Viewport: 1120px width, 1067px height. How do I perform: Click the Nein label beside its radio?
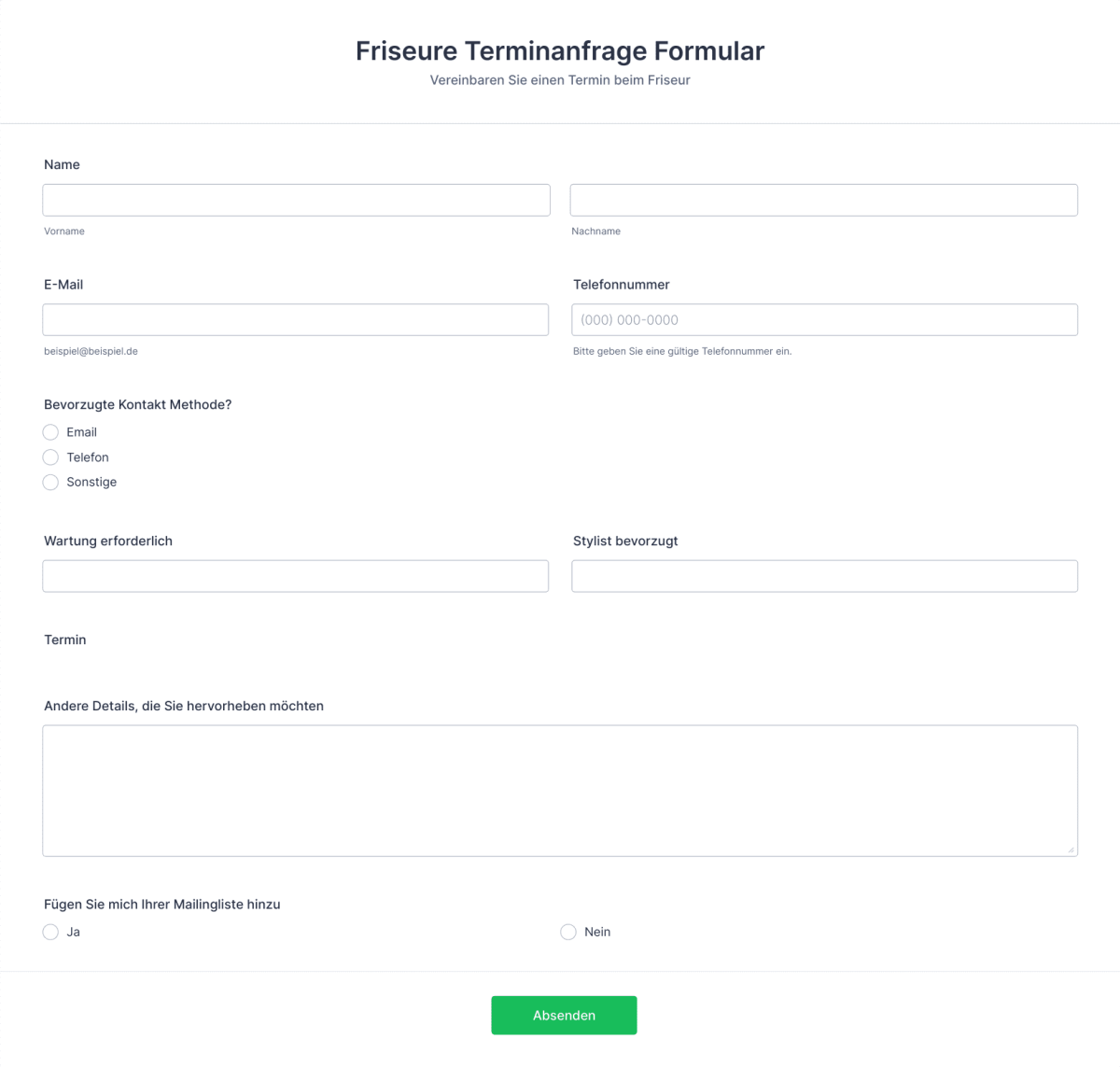[597, 932]
